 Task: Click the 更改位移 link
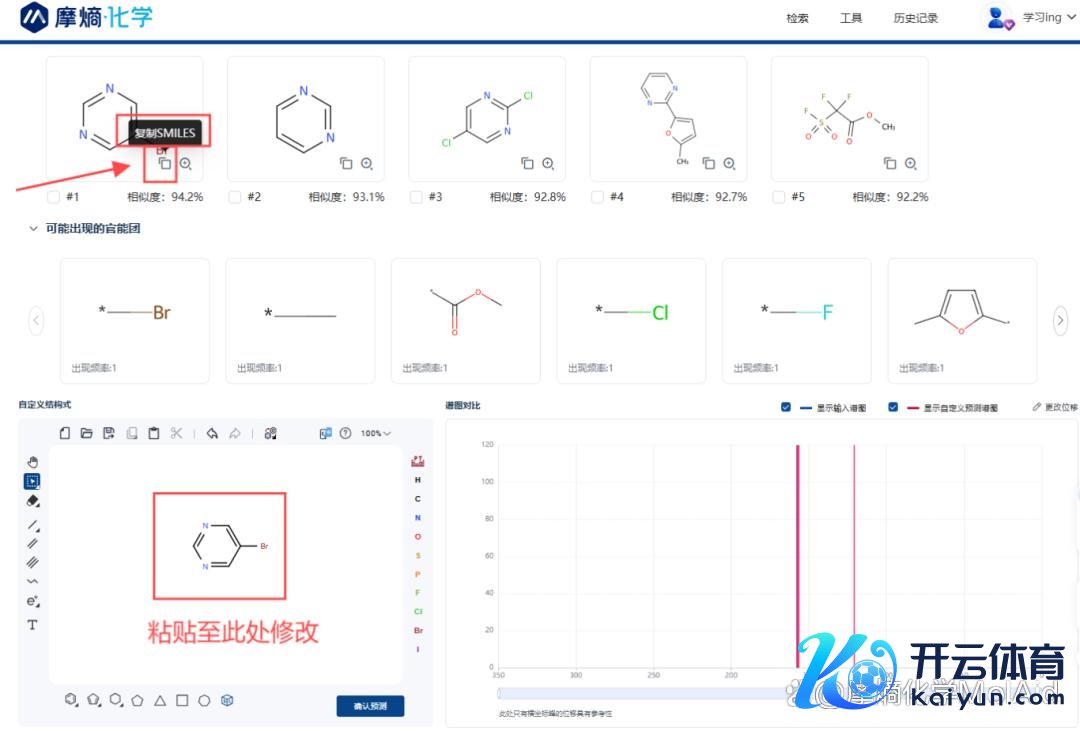tap(1055, 407)
